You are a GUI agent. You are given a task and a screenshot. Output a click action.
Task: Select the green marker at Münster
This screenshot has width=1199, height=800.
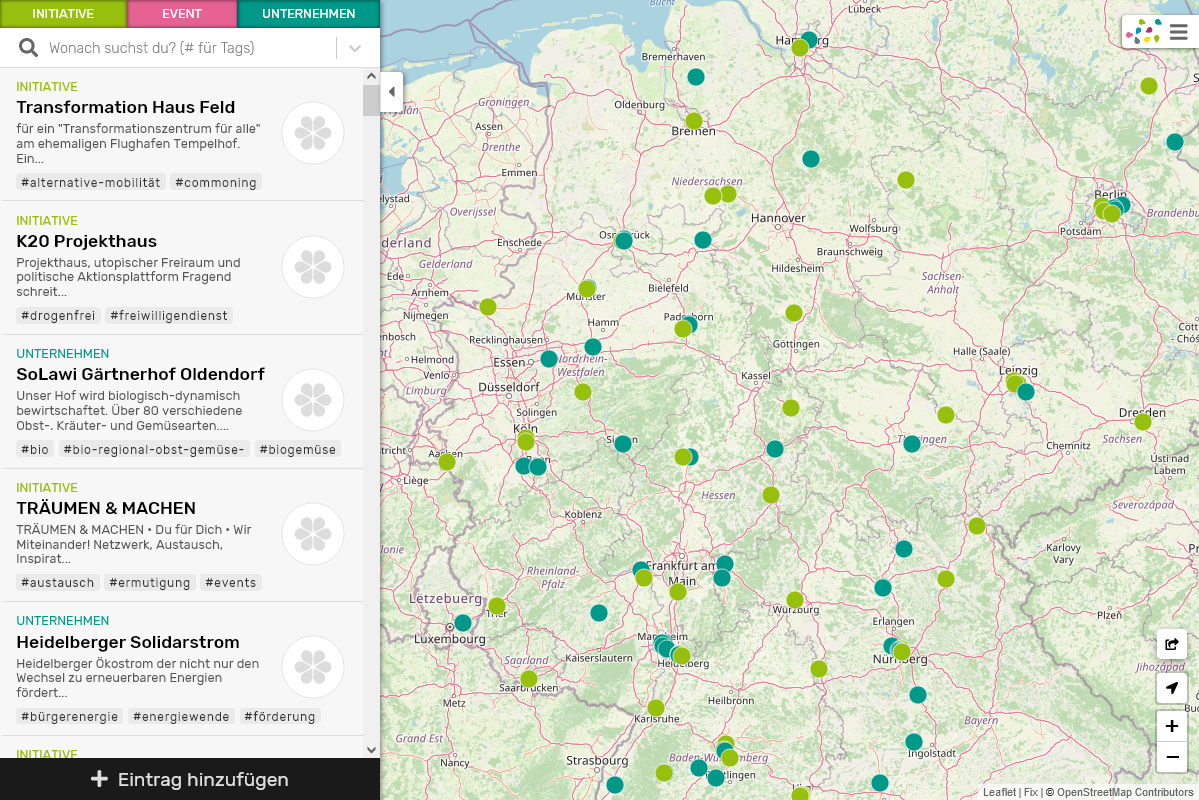(587, 289)
